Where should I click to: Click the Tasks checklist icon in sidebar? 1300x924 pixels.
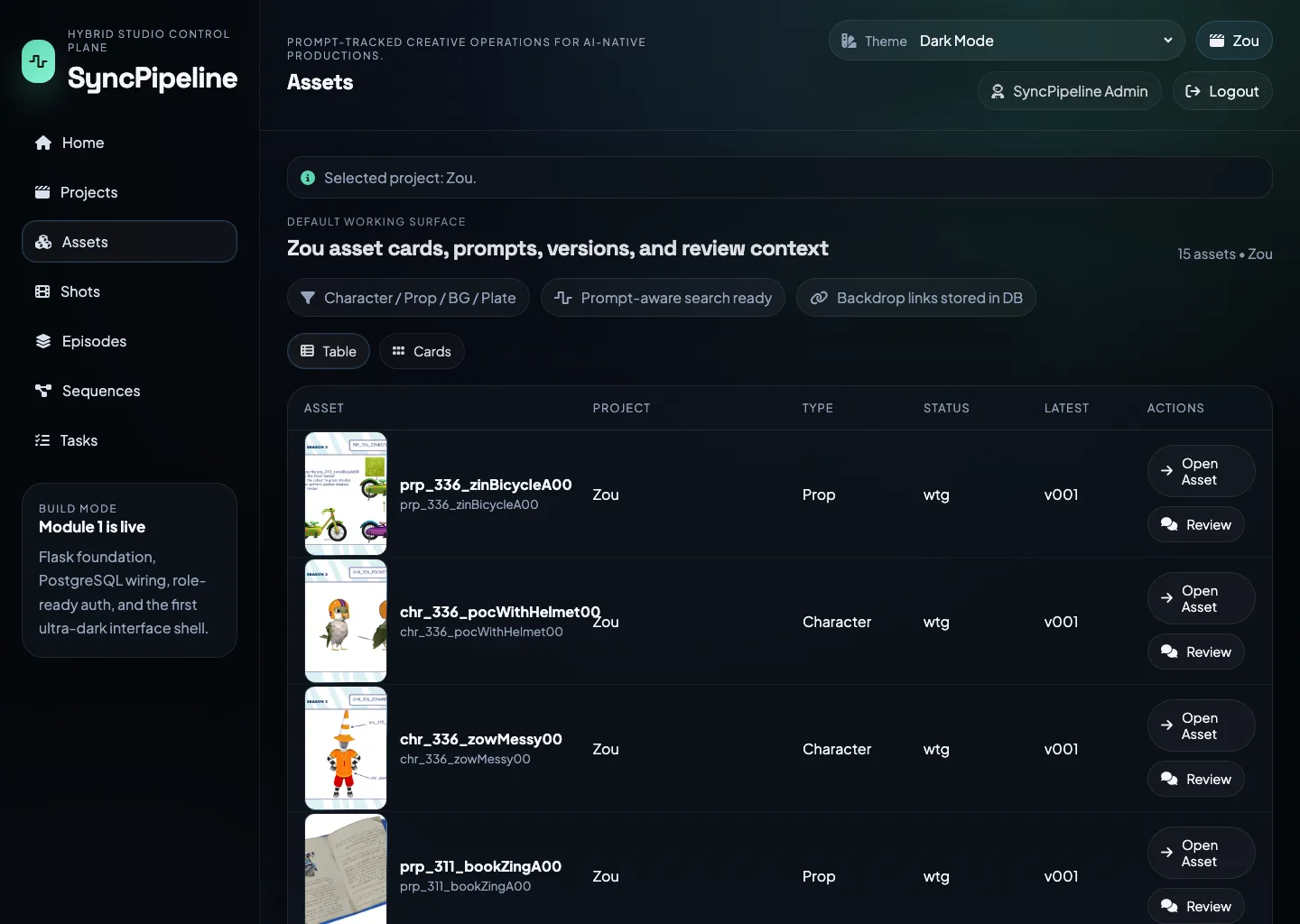42,440
